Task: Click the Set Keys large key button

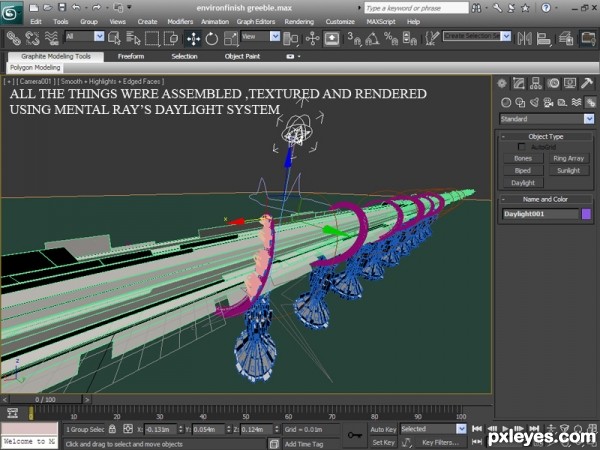Action: 355,435
